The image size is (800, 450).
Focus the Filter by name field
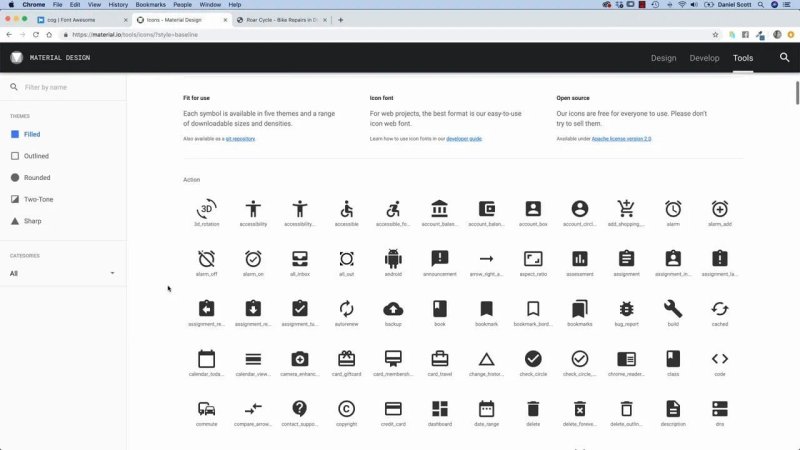coord(63,87)
